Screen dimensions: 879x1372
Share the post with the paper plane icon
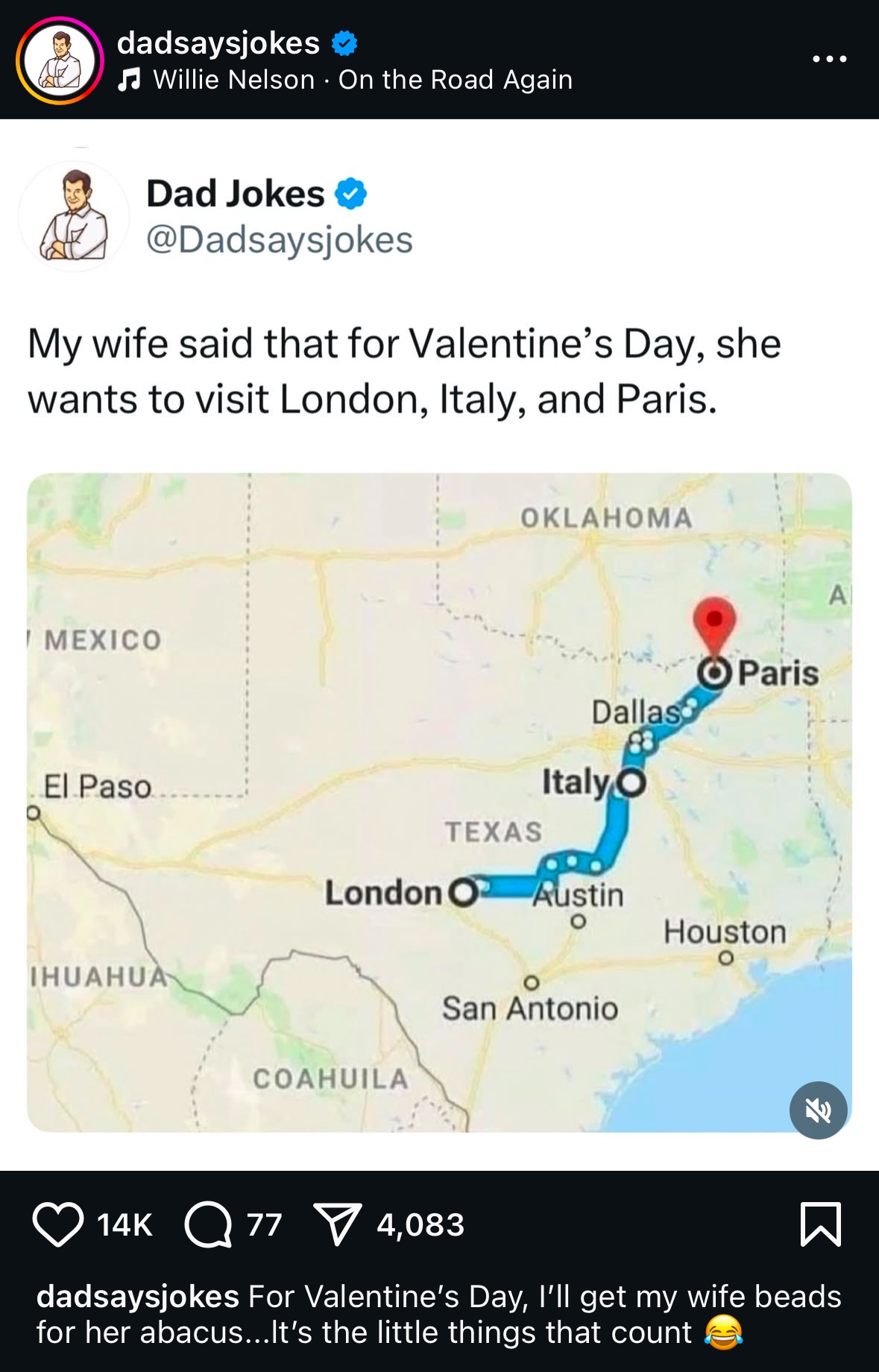click(338, 1224)
